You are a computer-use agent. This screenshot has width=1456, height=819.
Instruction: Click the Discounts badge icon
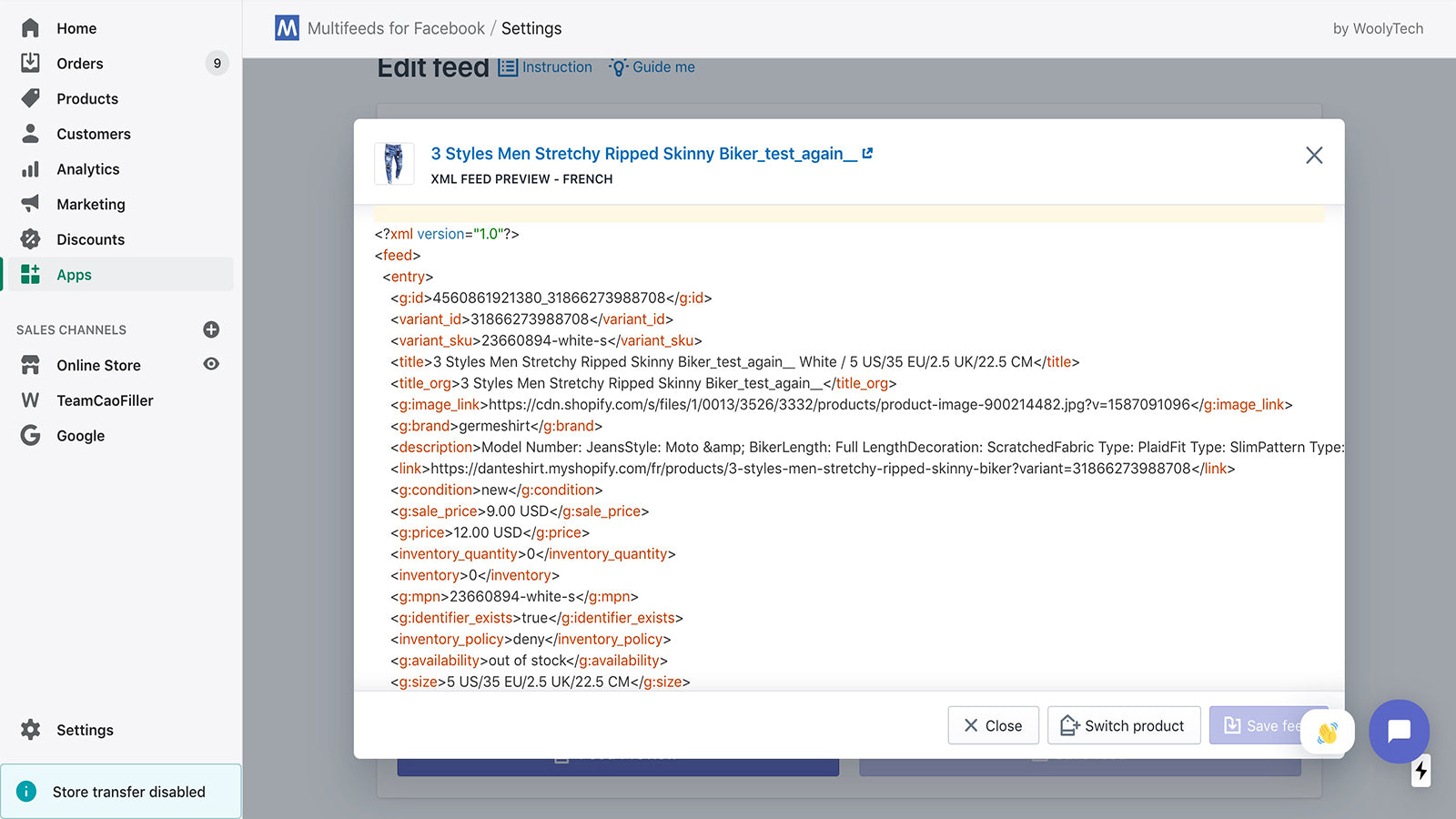tap(30, 239)
